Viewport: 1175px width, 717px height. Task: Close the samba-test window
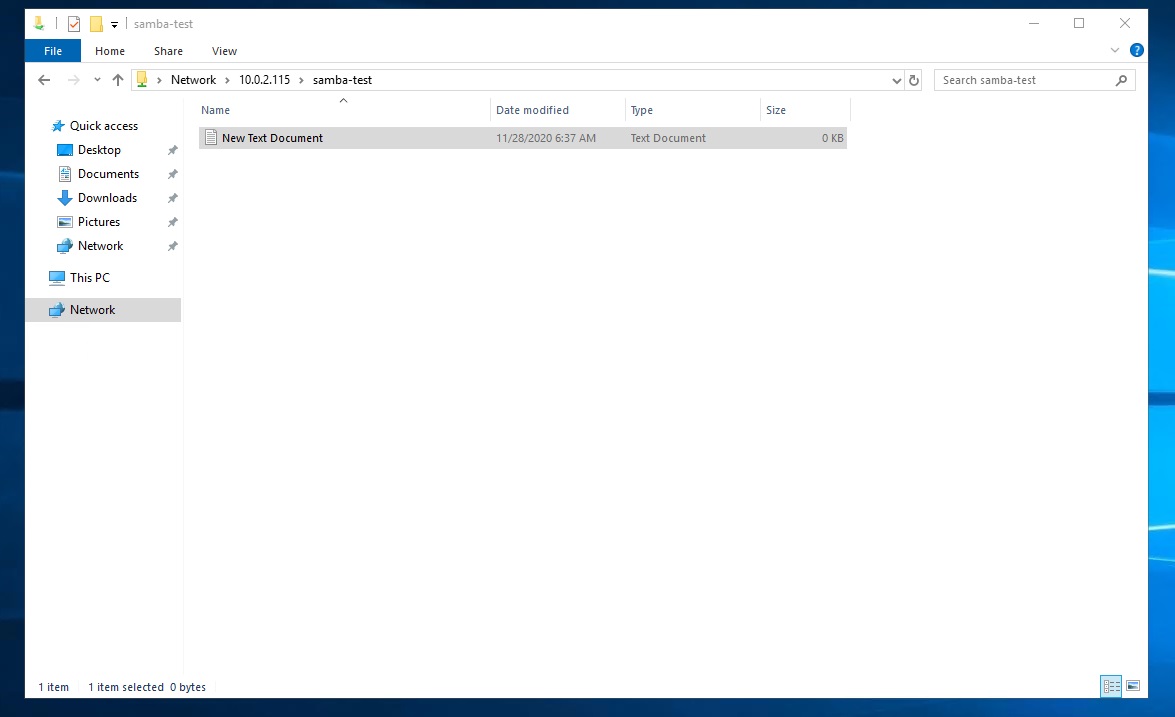click(x=1125, y=23)
